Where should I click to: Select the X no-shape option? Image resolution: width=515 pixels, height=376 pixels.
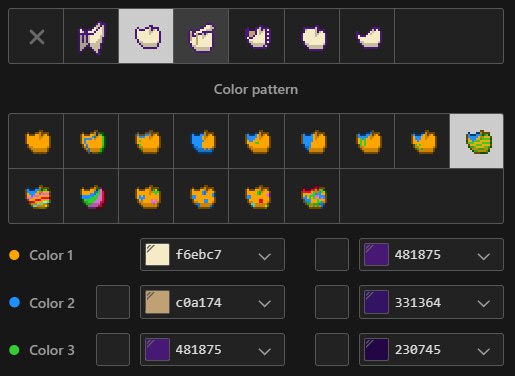36,36
